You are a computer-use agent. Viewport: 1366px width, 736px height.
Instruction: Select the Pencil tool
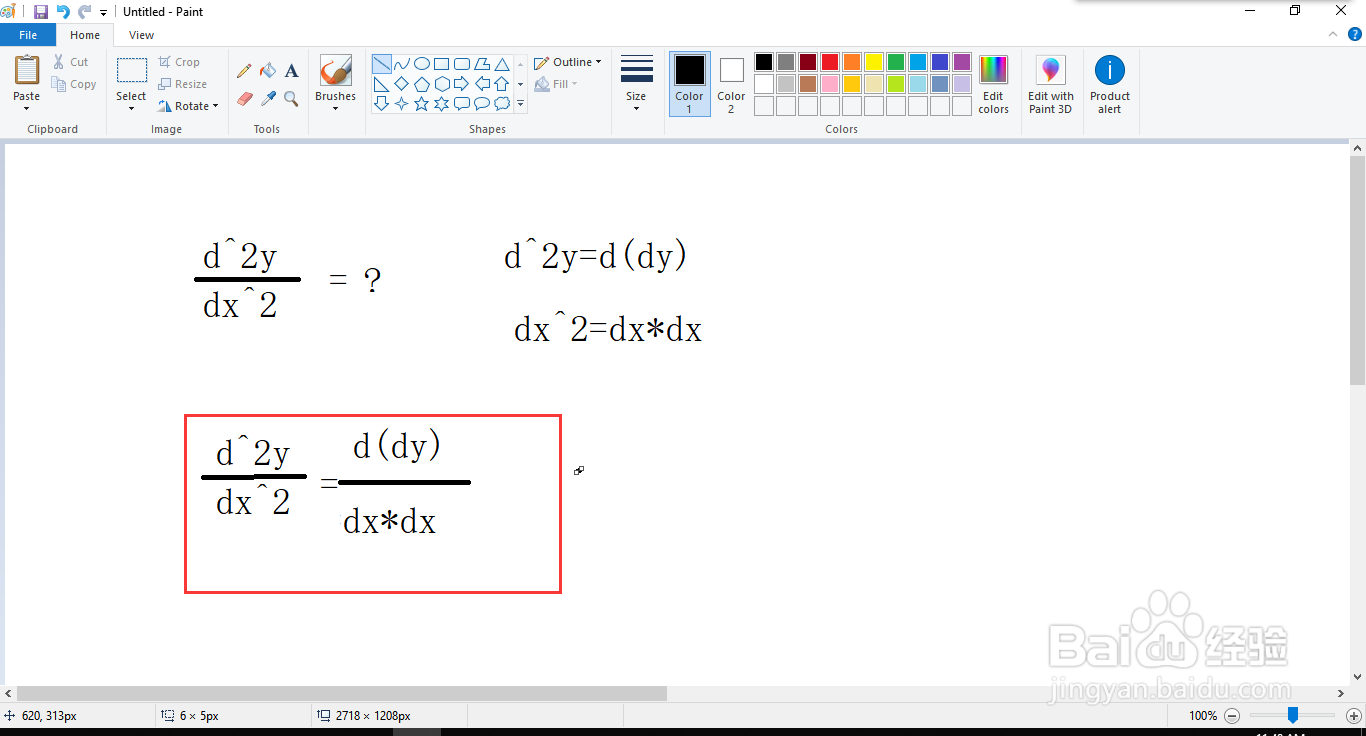[x=244, y=70]
